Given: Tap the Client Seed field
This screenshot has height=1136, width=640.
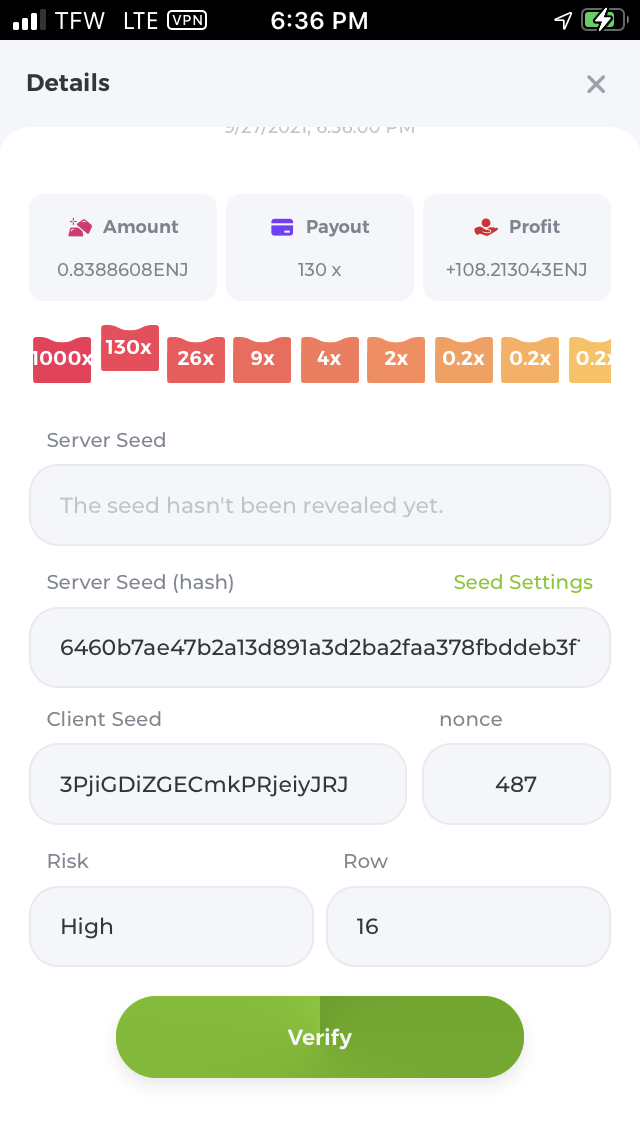Looking at the screenshot, I should click(x=218, y=784).
